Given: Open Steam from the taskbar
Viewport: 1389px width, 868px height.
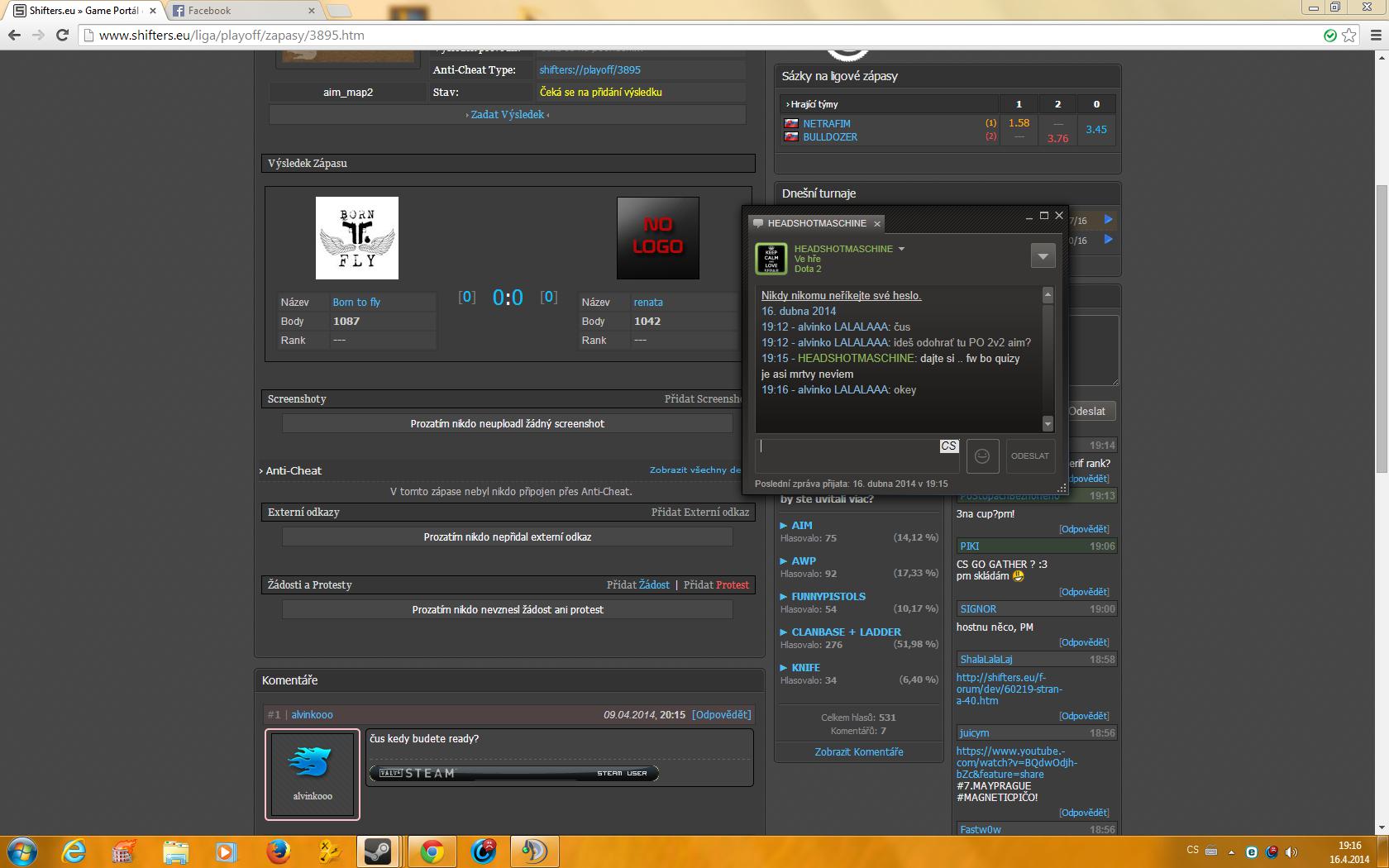Looking at the screenshot, I should [x=378, y=851].
